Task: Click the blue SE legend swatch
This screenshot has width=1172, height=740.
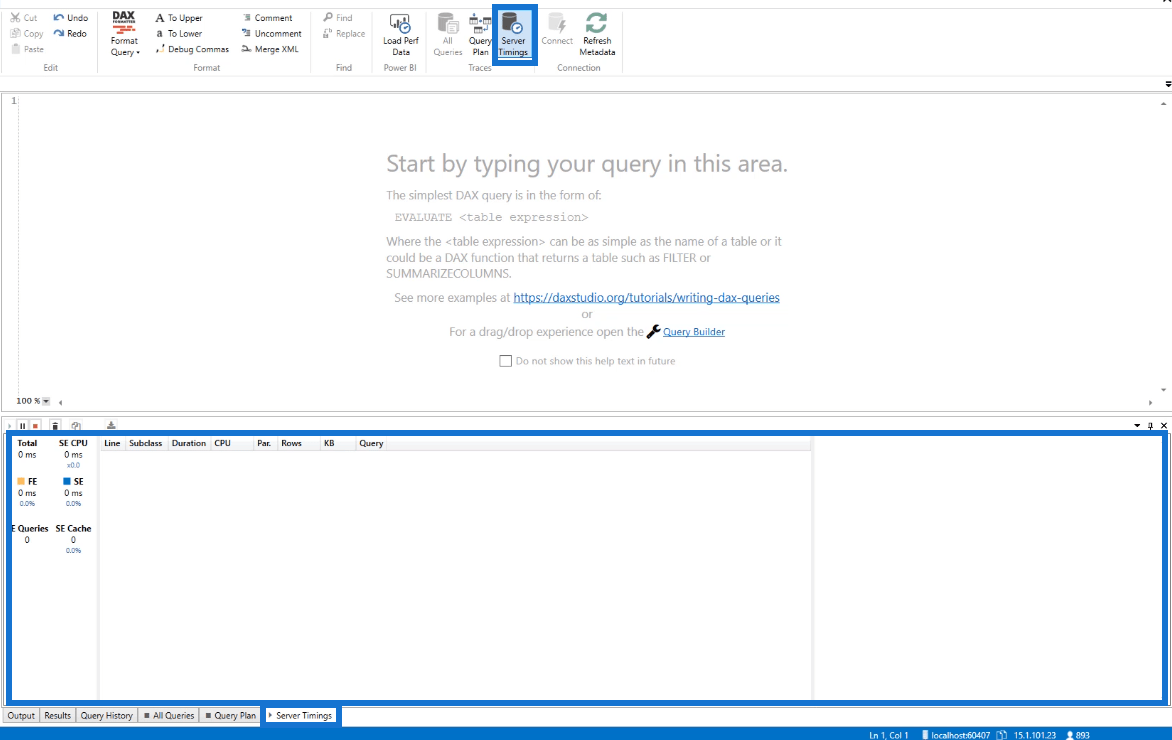Action: click(67, 481)
